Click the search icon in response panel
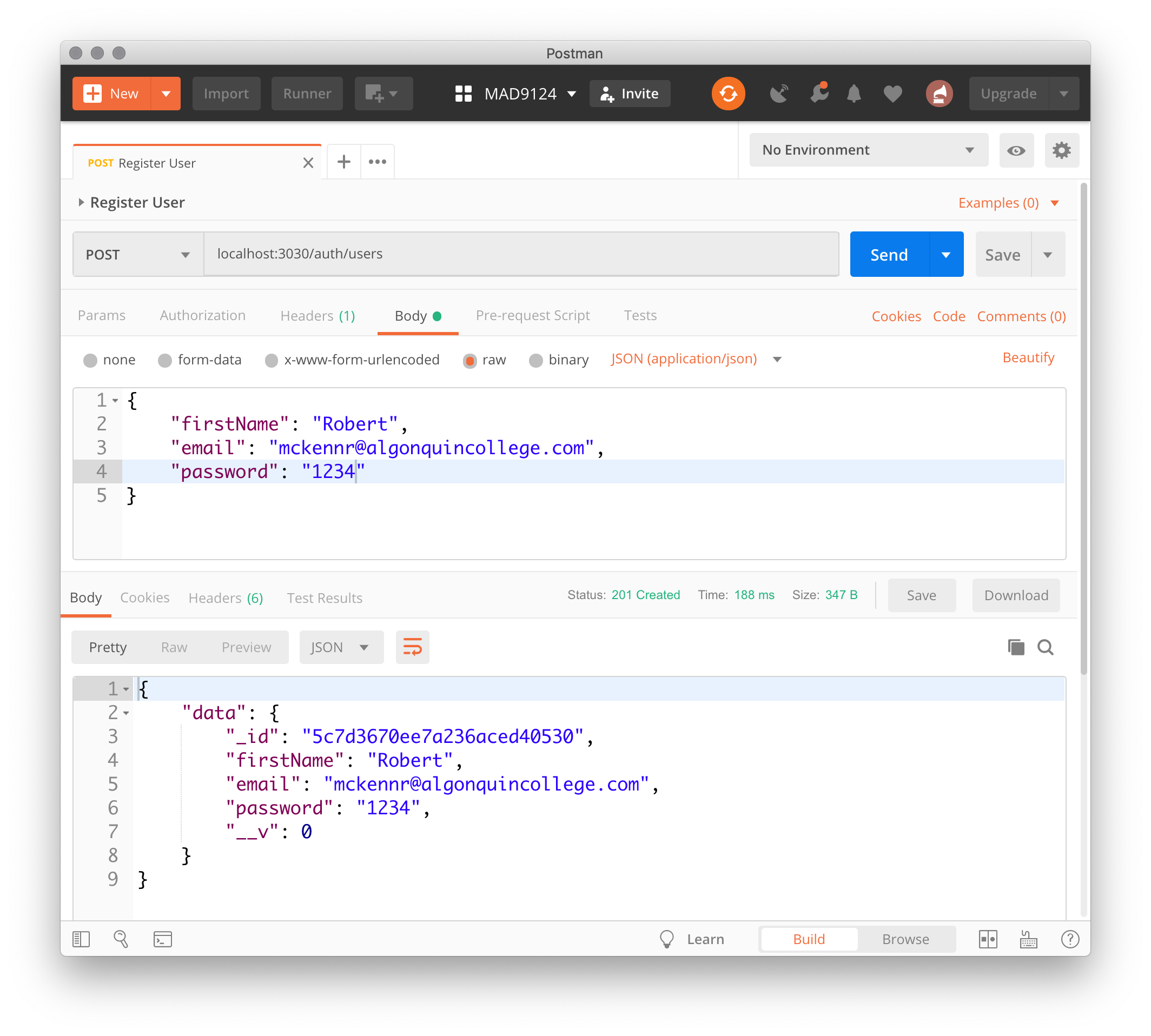The image size is (1151, 1036). tap(1046, 646)
